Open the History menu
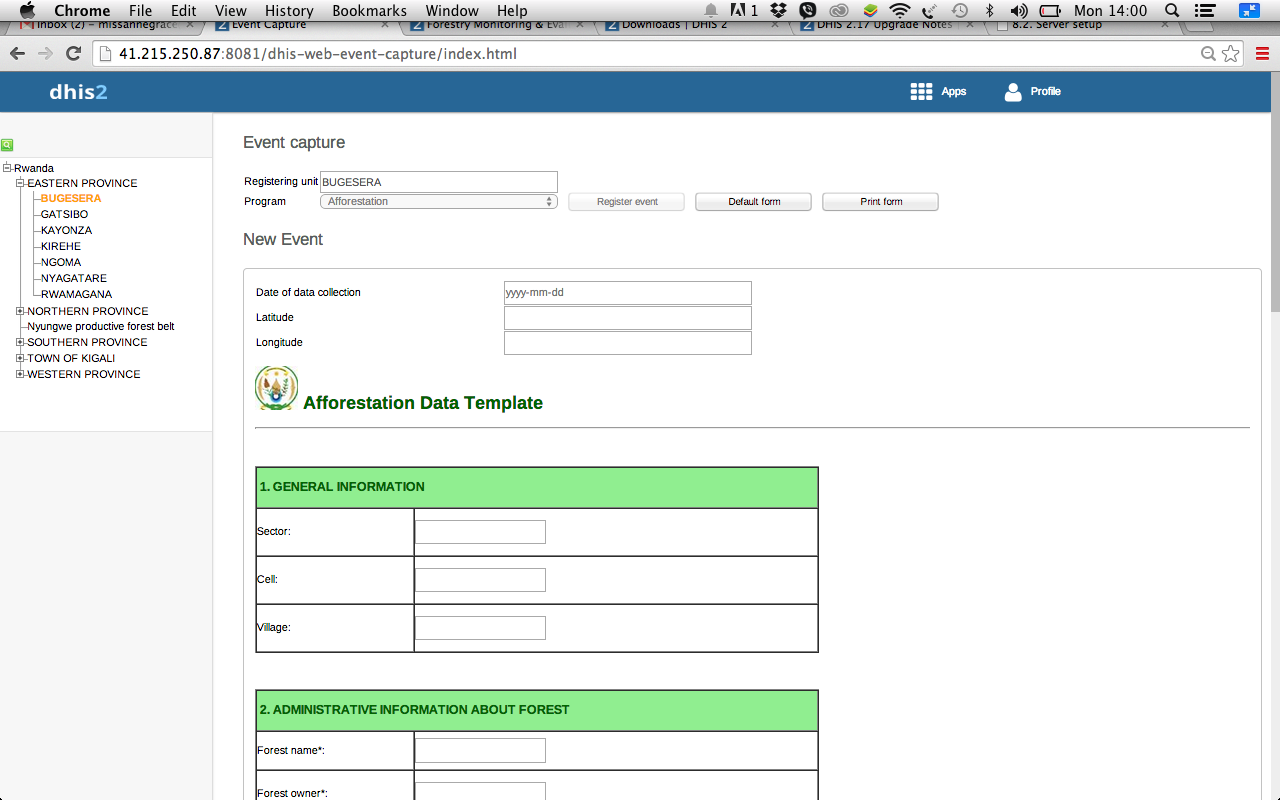The image size is (1280, 800). 289,11
